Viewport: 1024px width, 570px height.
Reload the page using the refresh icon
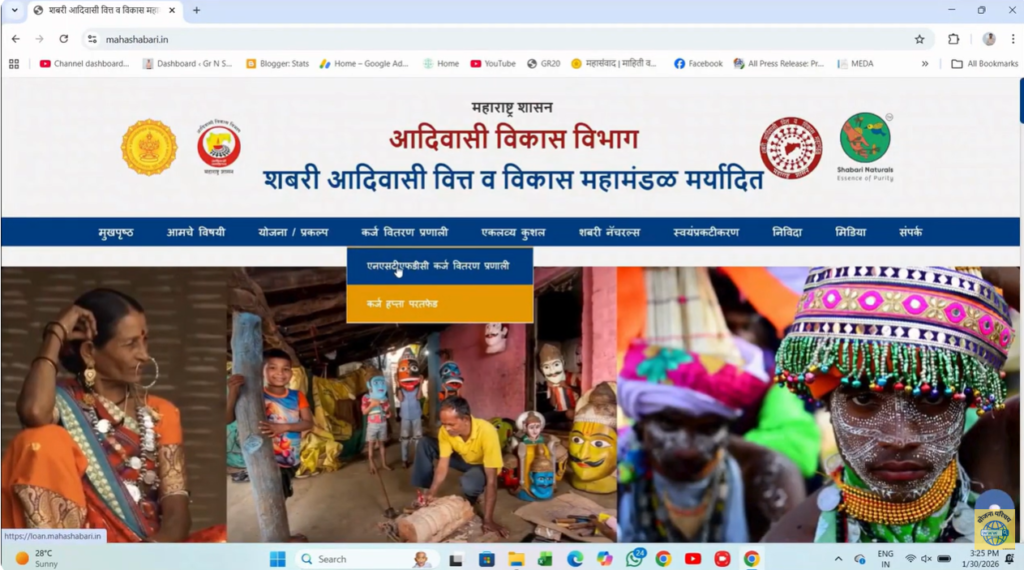pyautogui.click(x=64, y=39)
